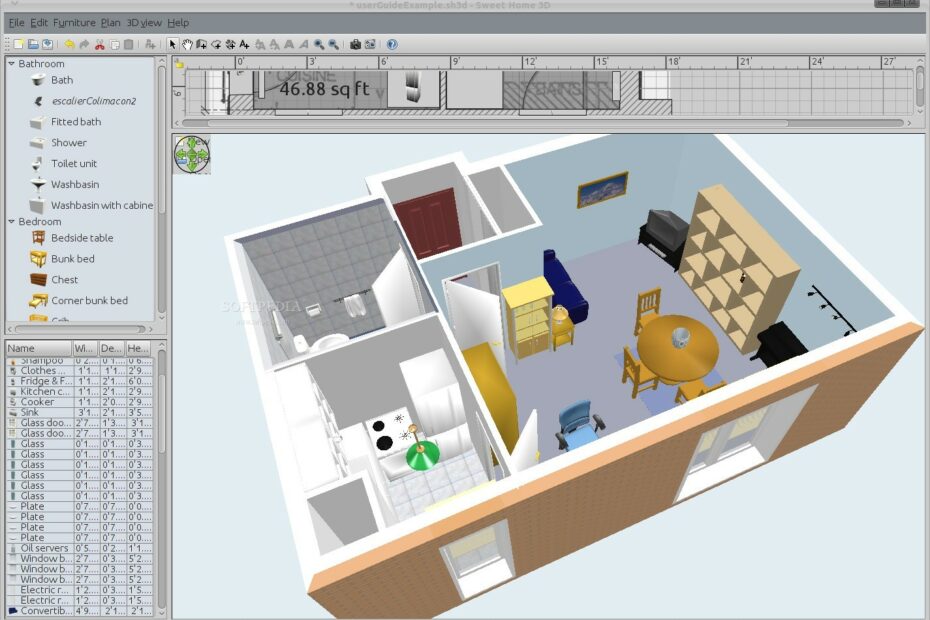
Task: Open the Furniture menu
Action: pyautogui.click(x=74, y=23)
